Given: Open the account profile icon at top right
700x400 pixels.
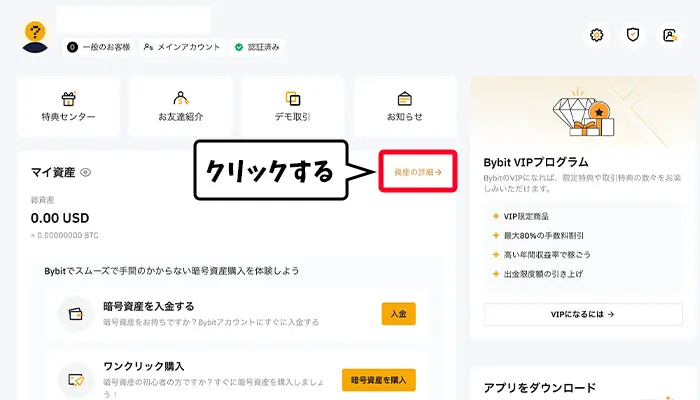Looking at the screenshot, I should coord(670,35).
